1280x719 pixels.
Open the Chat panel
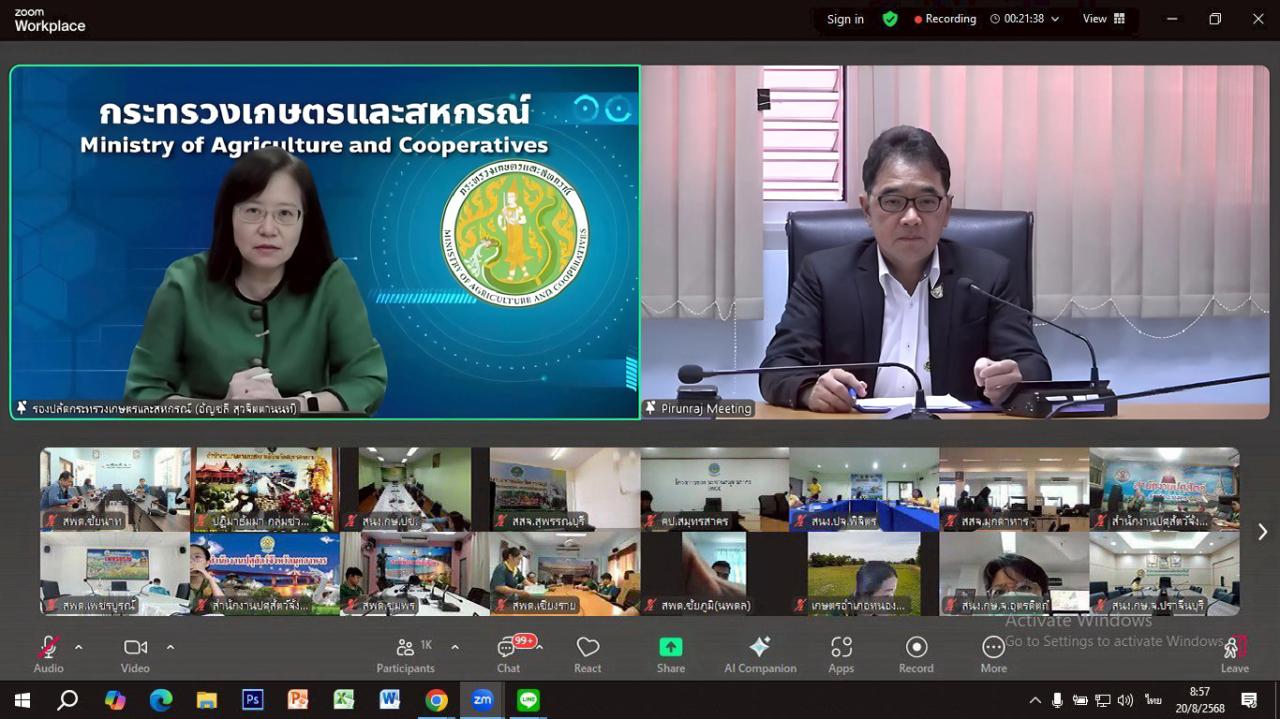[x=508, y=655]
